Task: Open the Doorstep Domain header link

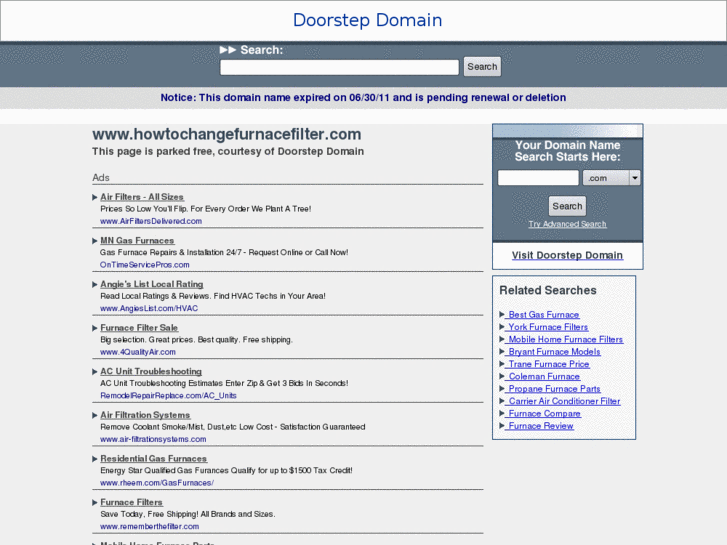Action: (x=367, y=20)
